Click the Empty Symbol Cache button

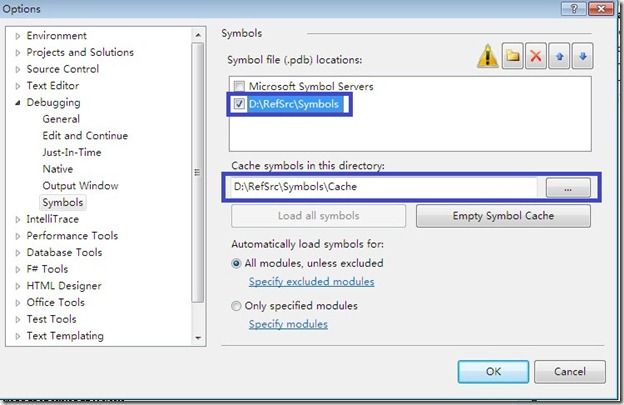[x=503, y=216]
